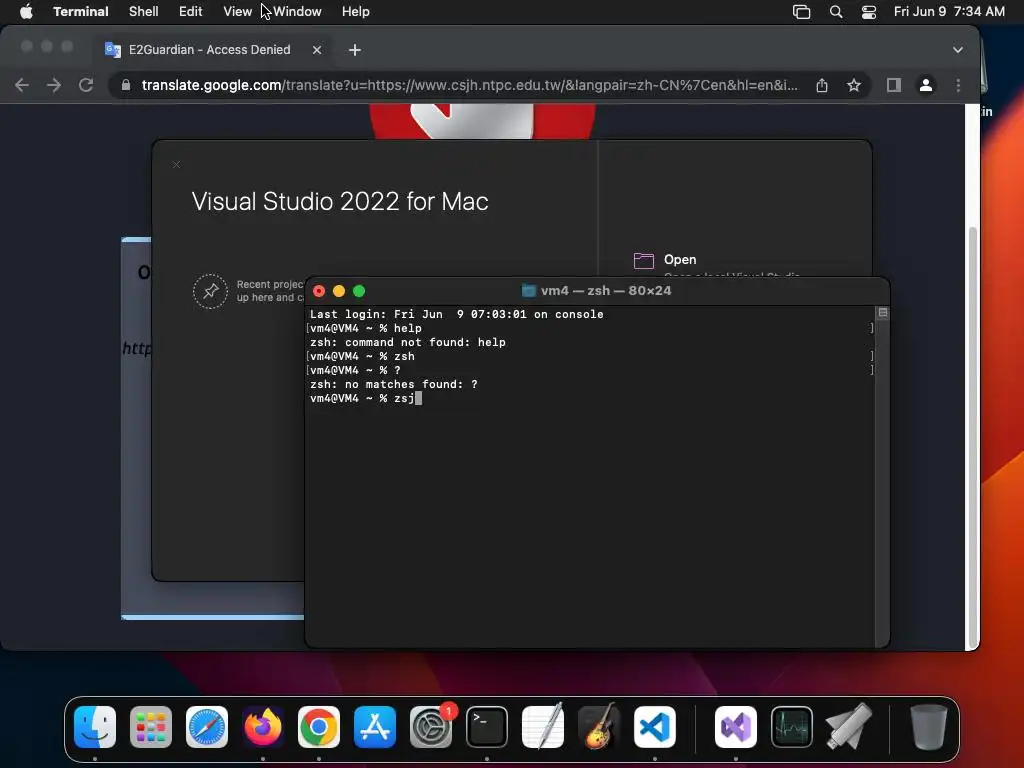Go forward in Chrome
The image size is (1024, 768).
(x=54, y=85)
